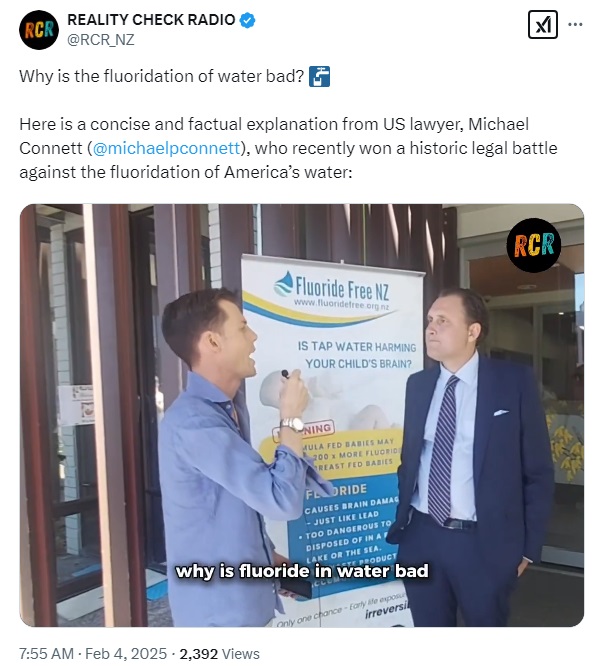Image resolution: width=600 pixels, height=666 pixels.
Task: Click the interviewer holding the microphone
Action: (236, 457)
